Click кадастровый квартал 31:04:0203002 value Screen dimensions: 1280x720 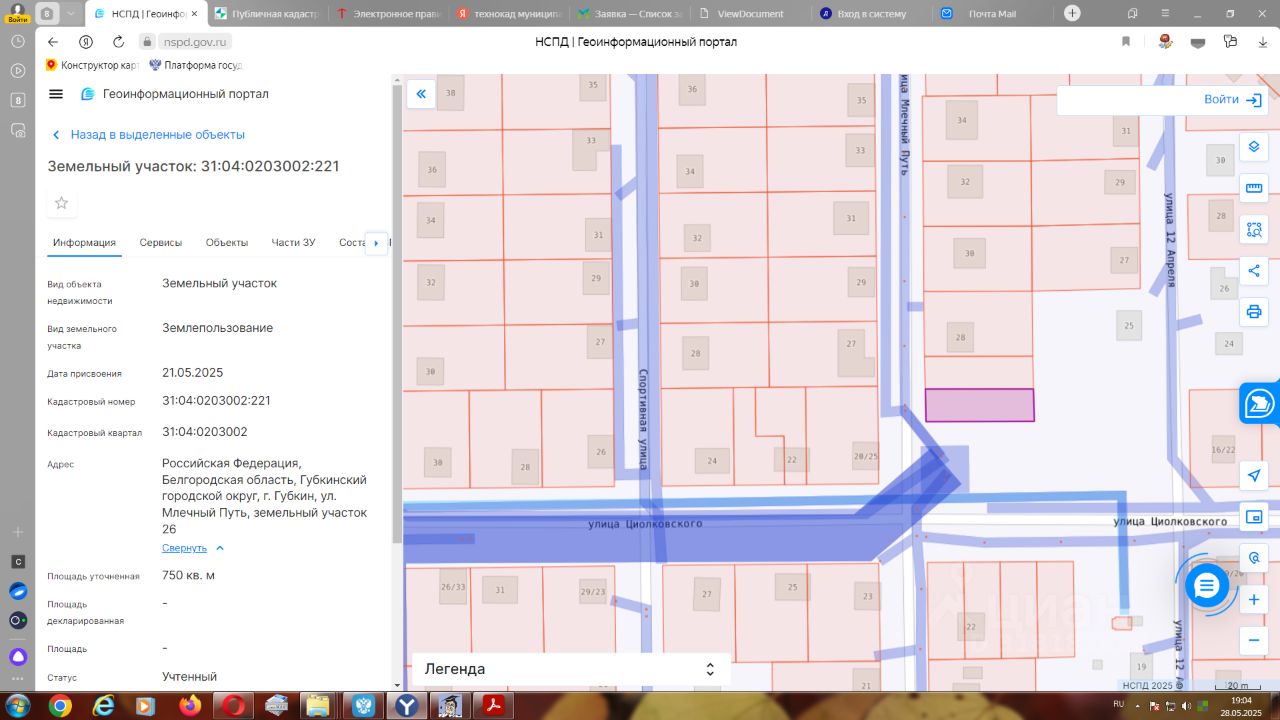click(x=204, y=432)
